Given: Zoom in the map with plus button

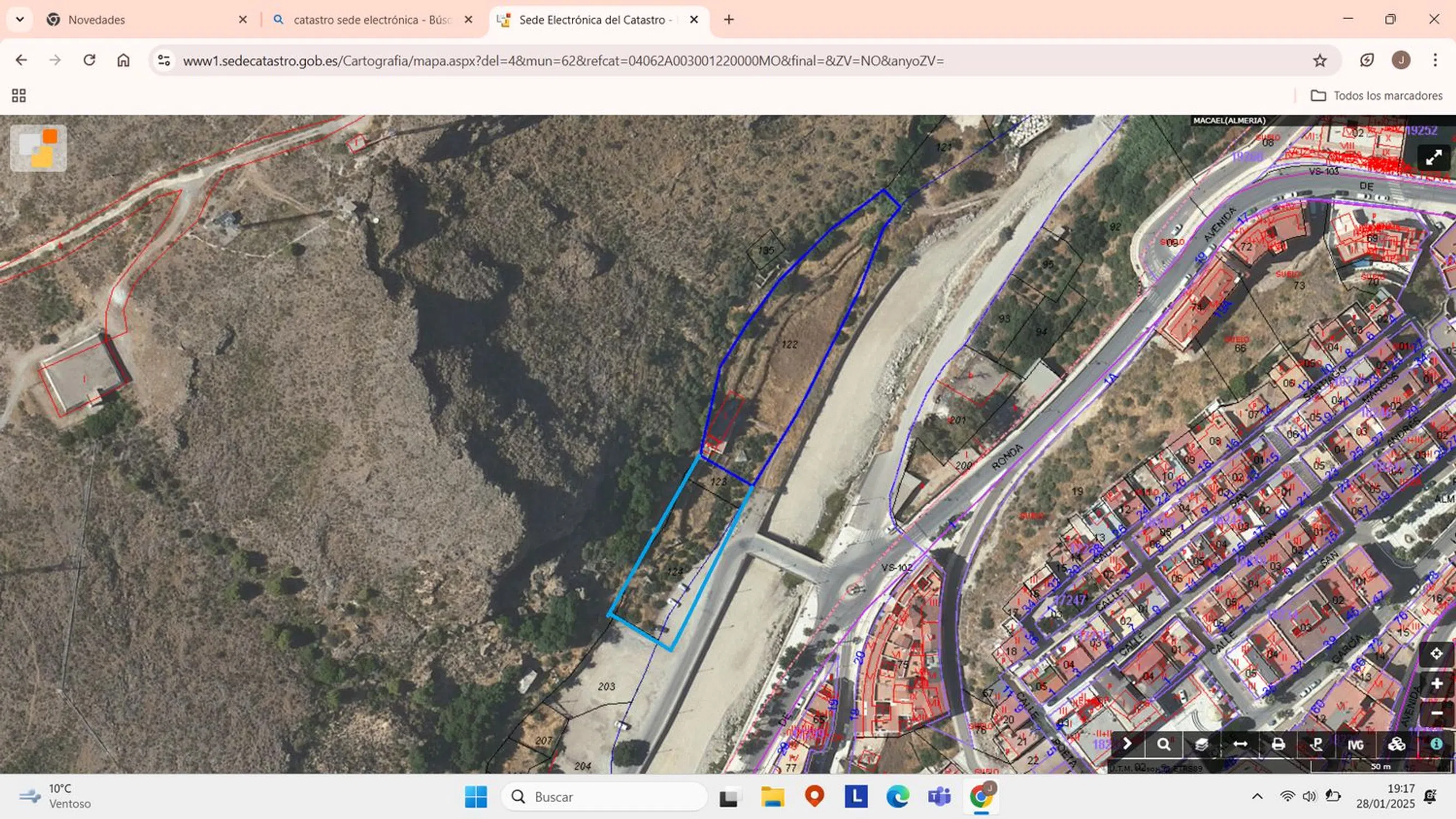Looking at the screenshot, I should coord(1436,684).
